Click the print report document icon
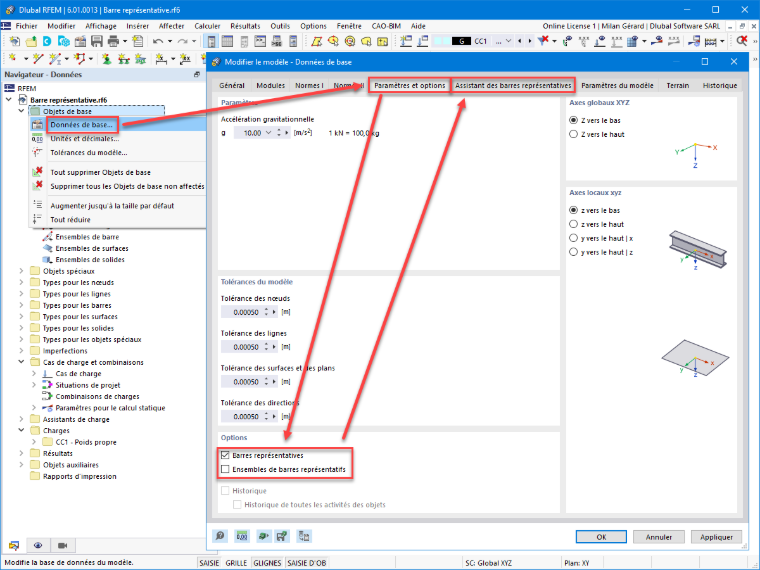This screenshot has height=570, width=760. tap(138, 41)
